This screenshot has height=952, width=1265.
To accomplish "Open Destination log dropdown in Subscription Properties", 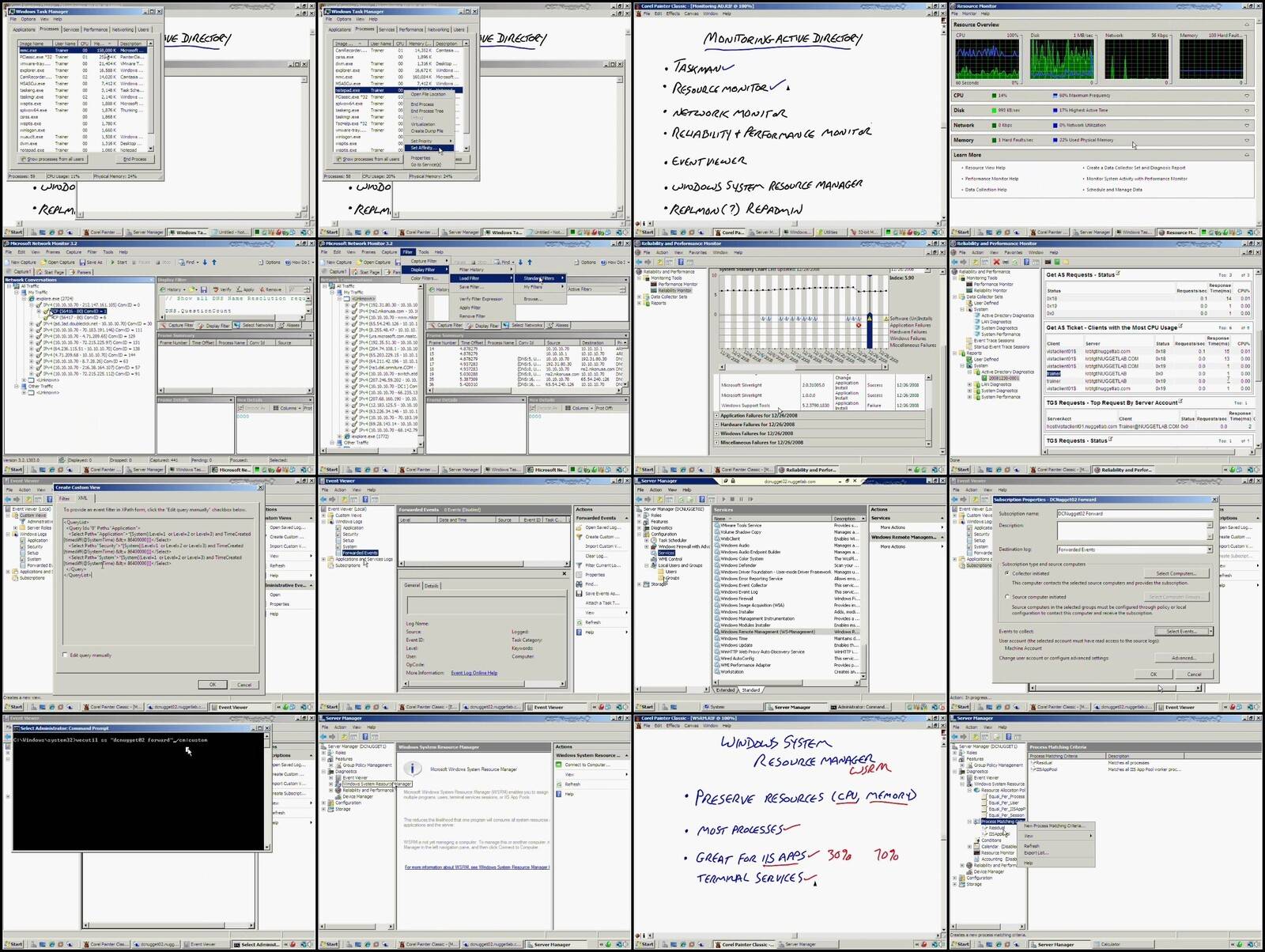I will click(x=1210, y=550).
